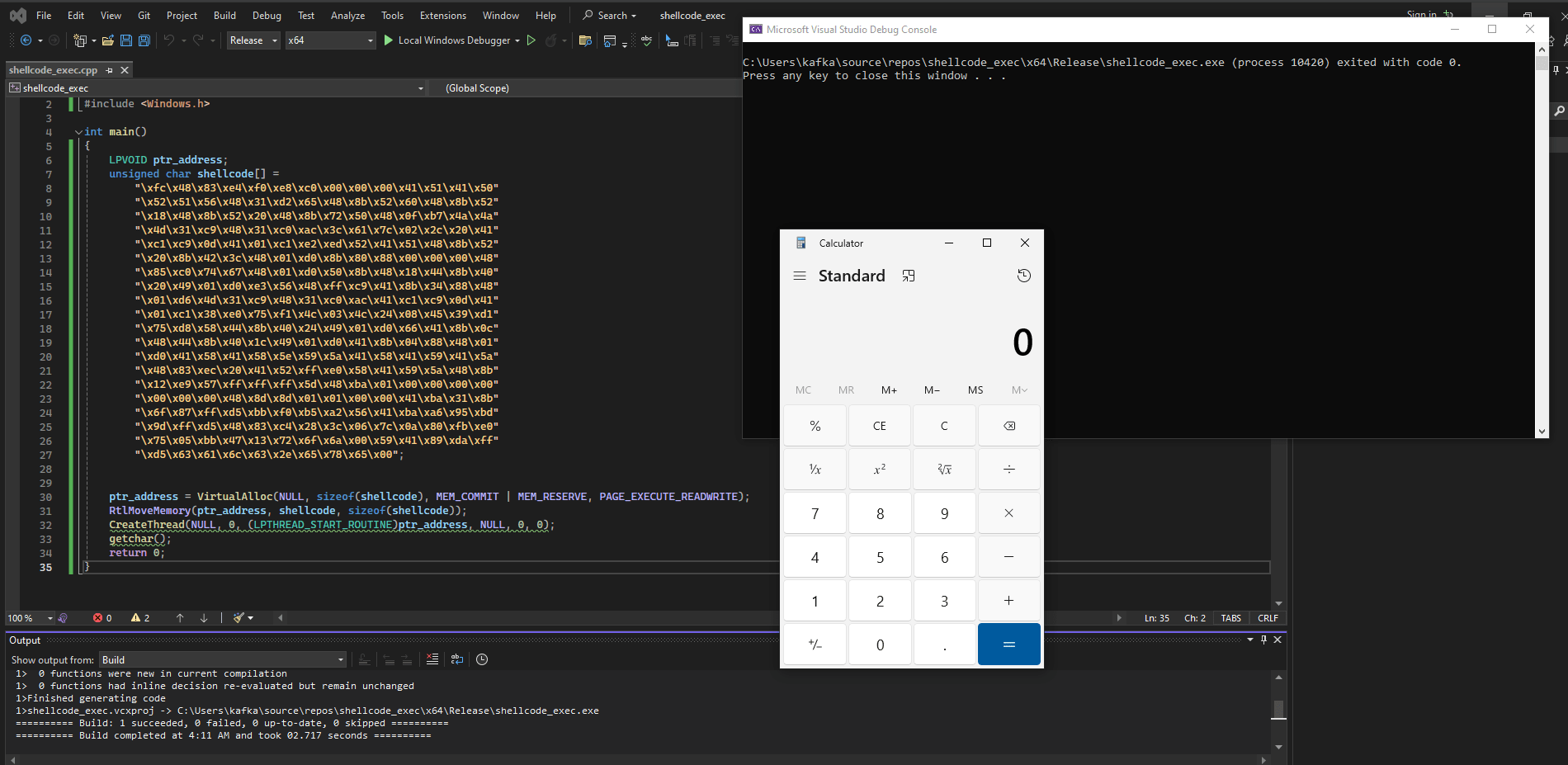Click the Calculator MS memory store button

pyautogui.click(x=975, y=390)
